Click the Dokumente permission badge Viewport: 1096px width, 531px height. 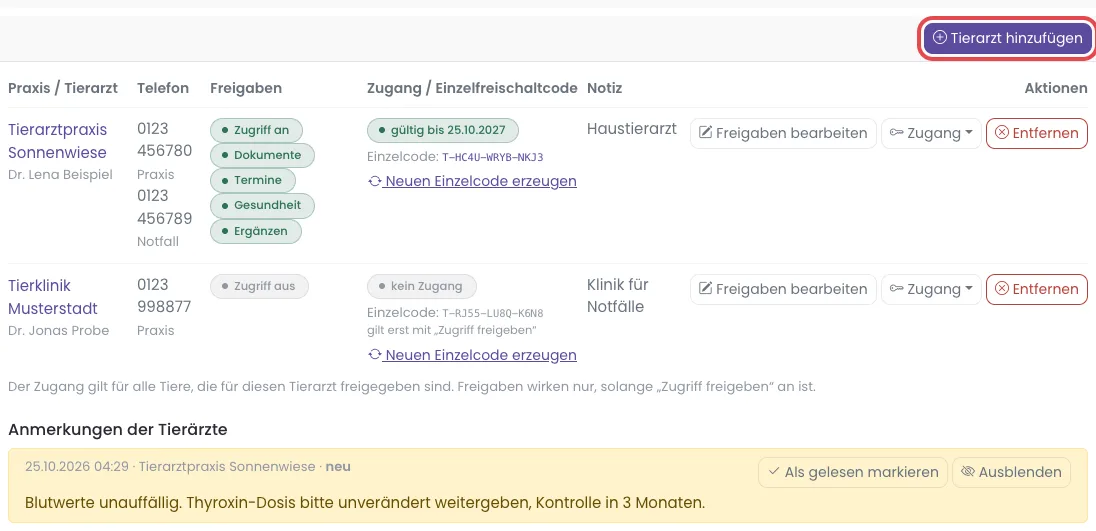click(262, 155)
